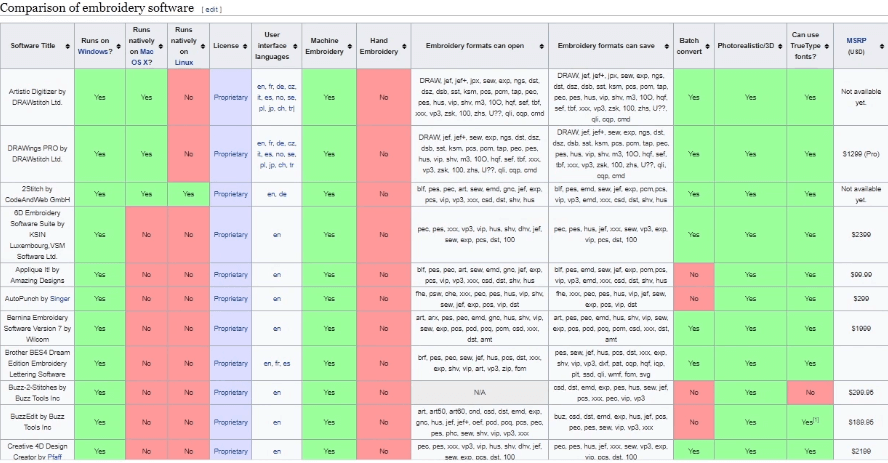
Task: Click footnote [1] in BuzzEdit TrueType cell
Action: pyautogui.click(x=816, y=420)
